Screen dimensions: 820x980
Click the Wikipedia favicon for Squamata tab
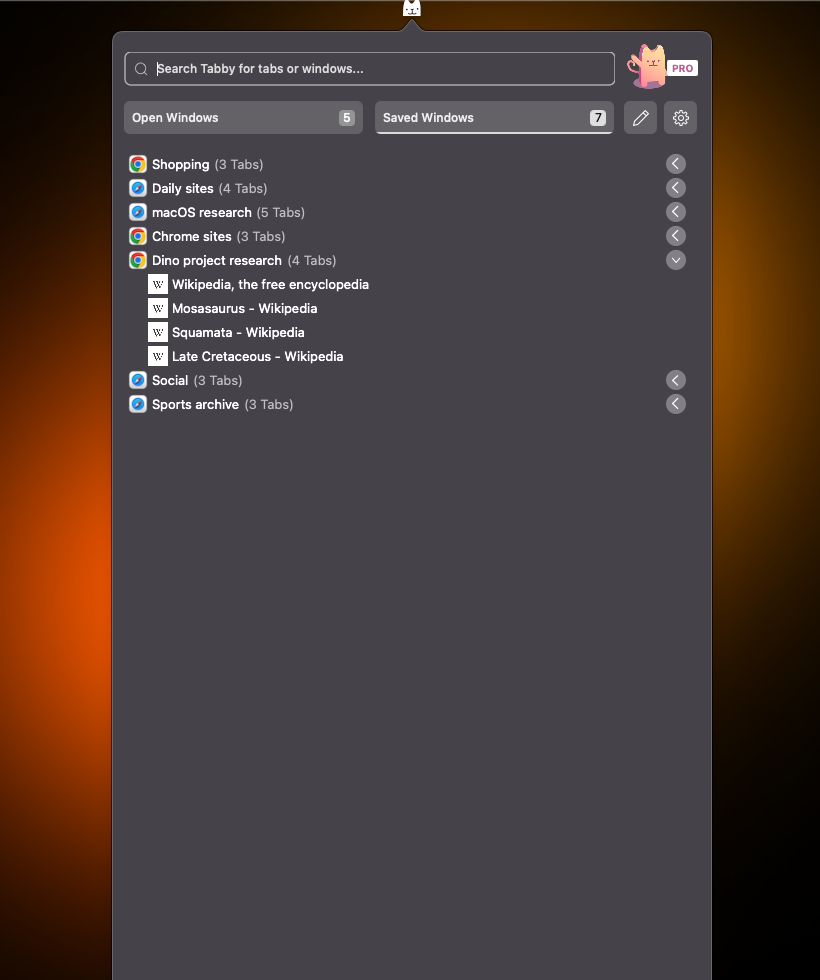pyautogui.click(x=158, y=332)
